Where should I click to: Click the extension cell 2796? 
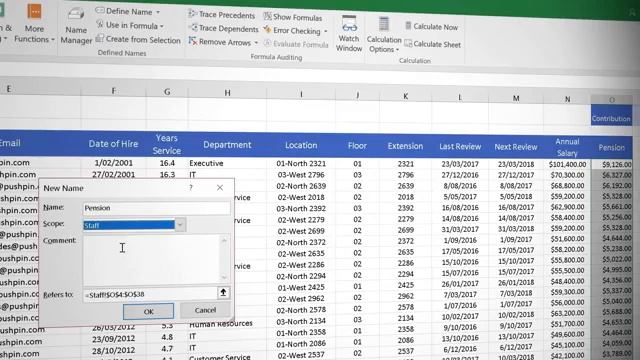[x=405, y=175]
